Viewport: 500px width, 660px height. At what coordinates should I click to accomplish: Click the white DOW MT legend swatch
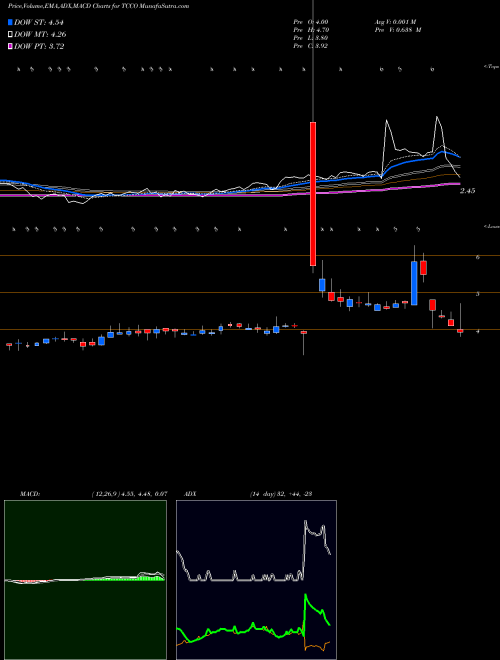pos(10,35)
